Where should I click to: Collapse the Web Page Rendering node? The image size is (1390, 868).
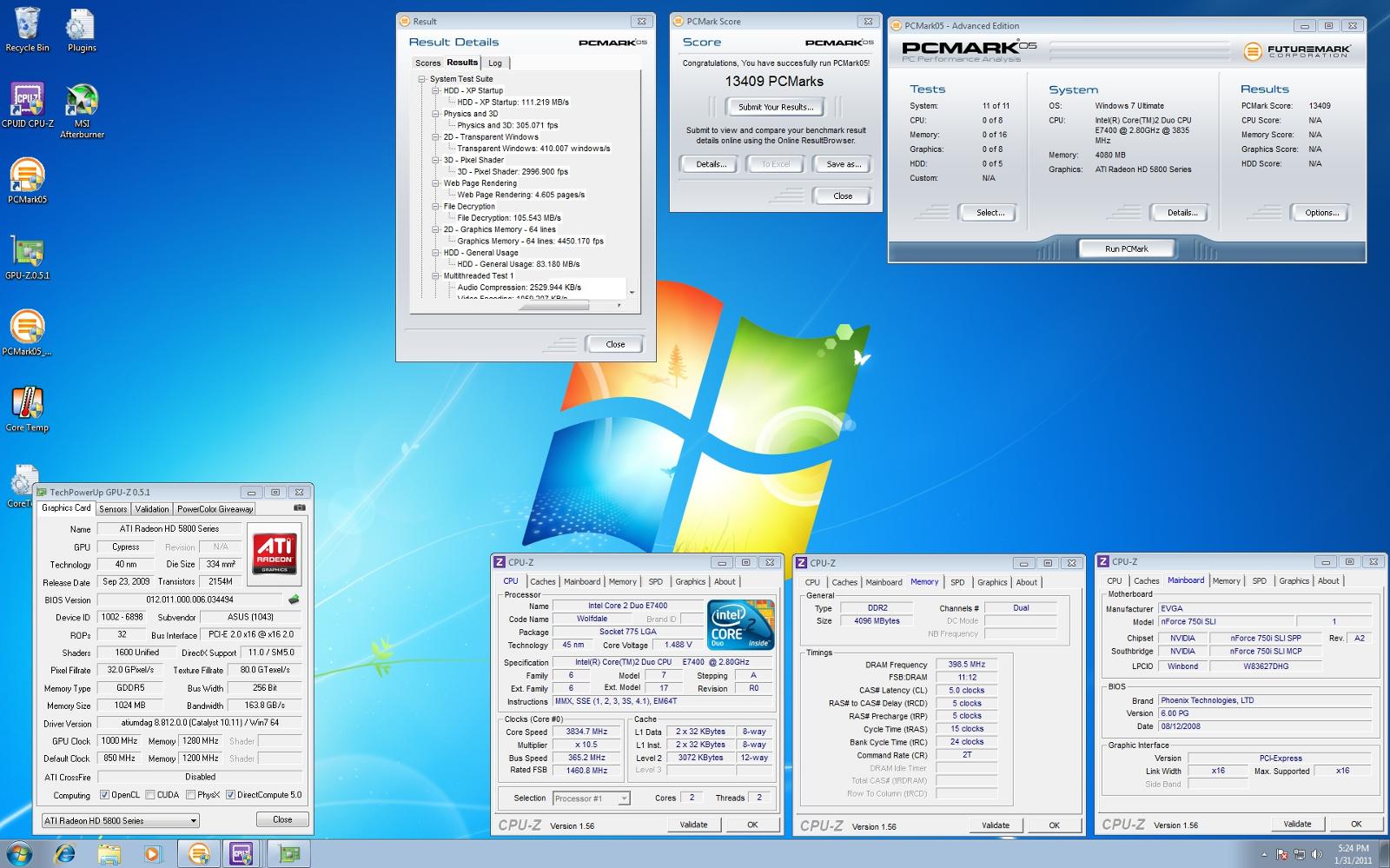pos(436,183)
